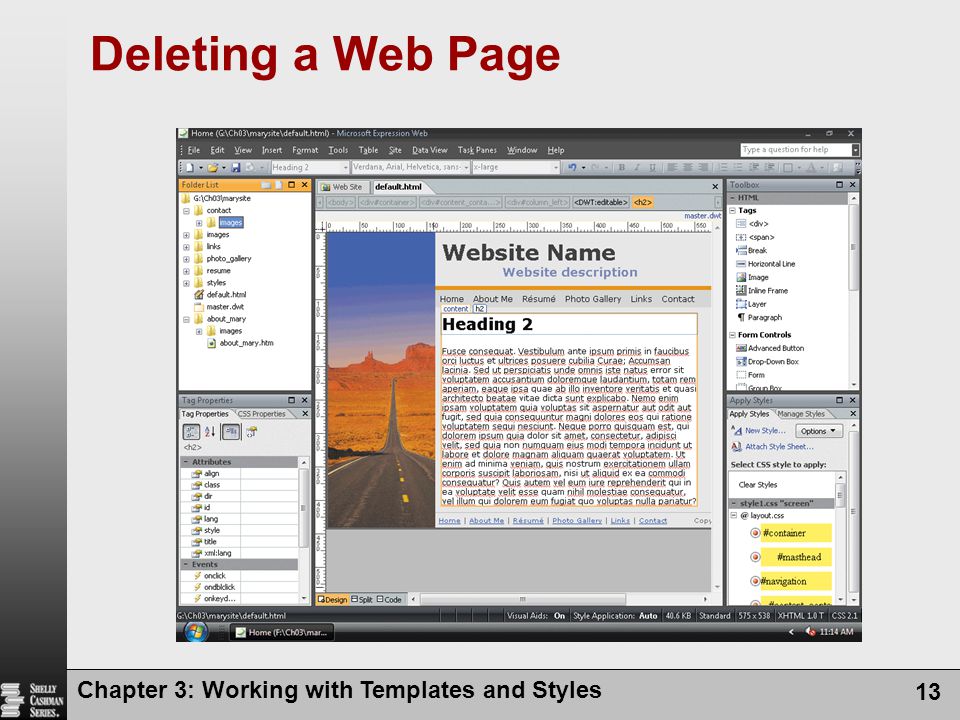
Task: Click the Underline formatting icon
Action: click(652, 167)
